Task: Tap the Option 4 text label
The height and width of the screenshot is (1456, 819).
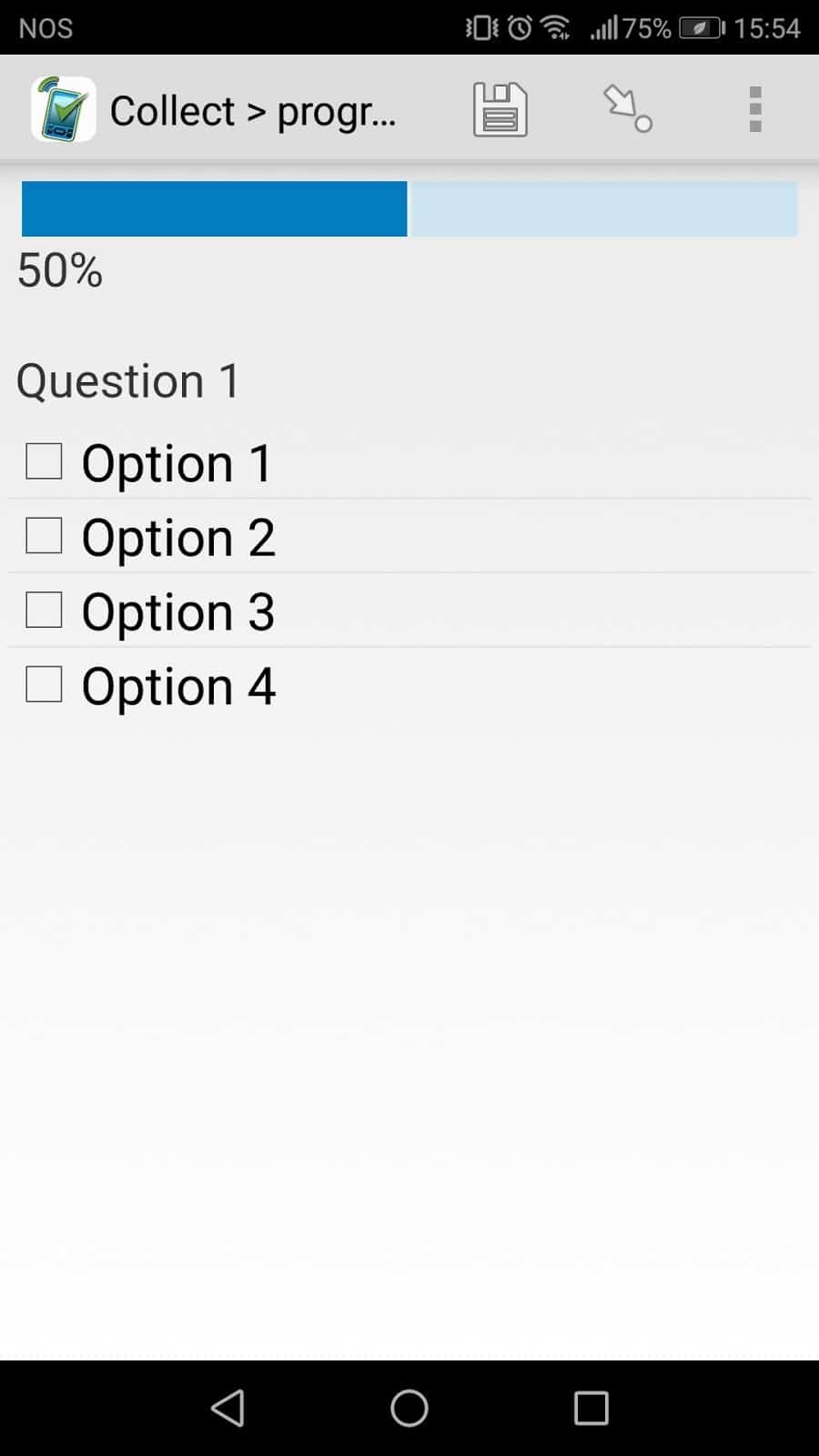Action: pos(178,686)
